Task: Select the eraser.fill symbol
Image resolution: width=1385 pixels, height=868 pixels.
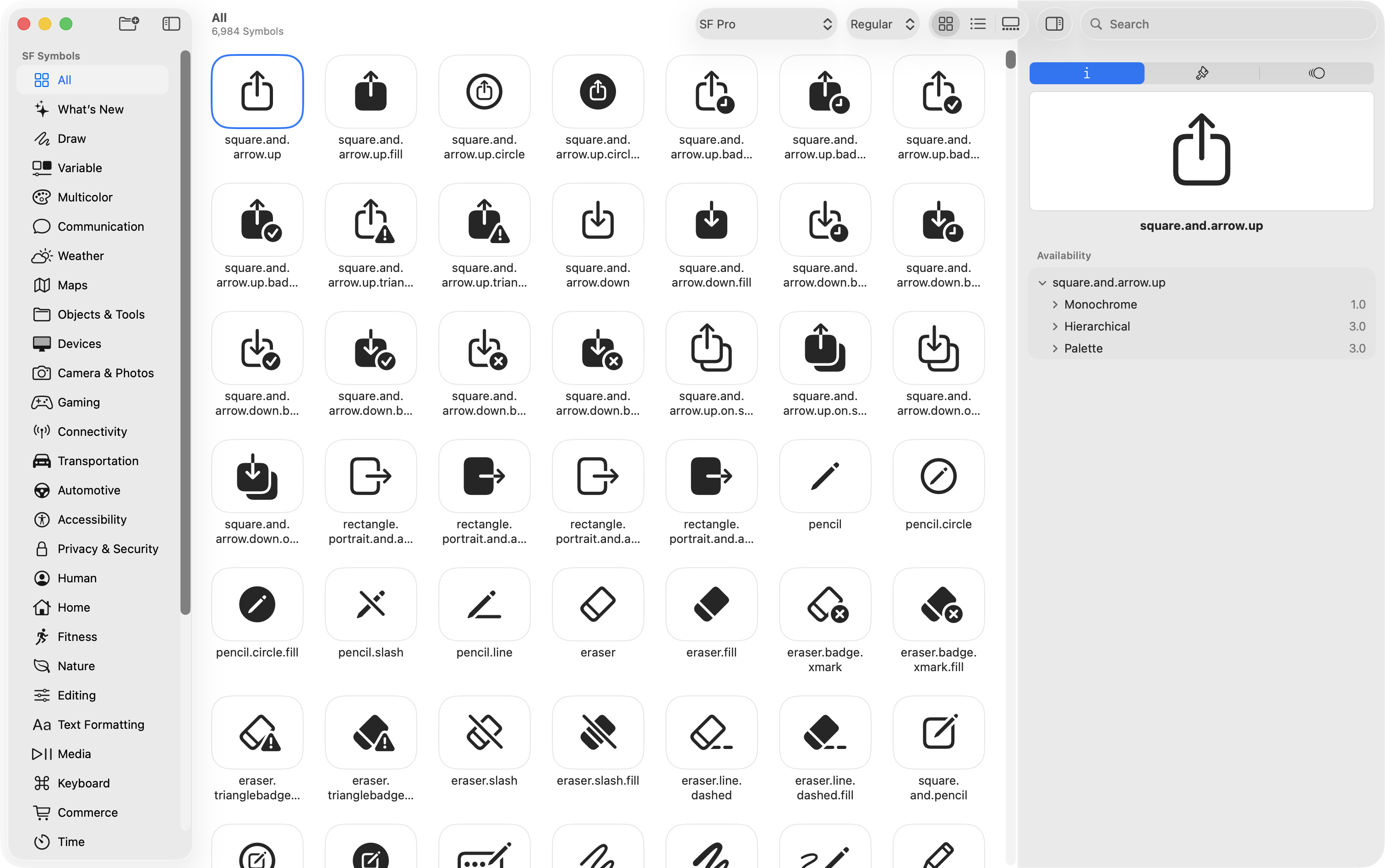Action: [711, 604]
